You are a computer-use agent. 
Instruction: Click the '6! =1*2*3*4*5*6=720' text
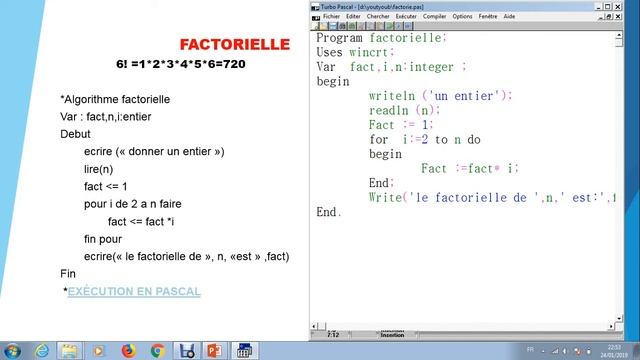[181, 64]
